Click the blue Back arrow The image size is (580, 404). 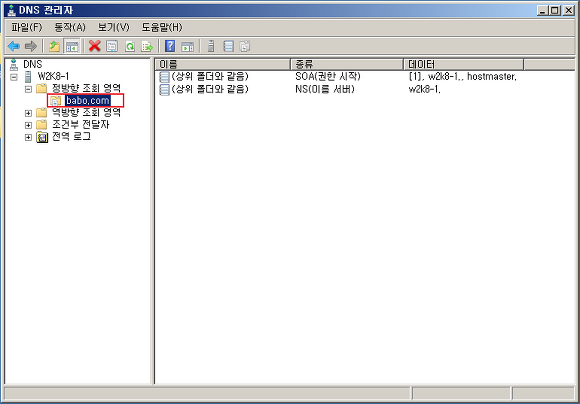14,46
